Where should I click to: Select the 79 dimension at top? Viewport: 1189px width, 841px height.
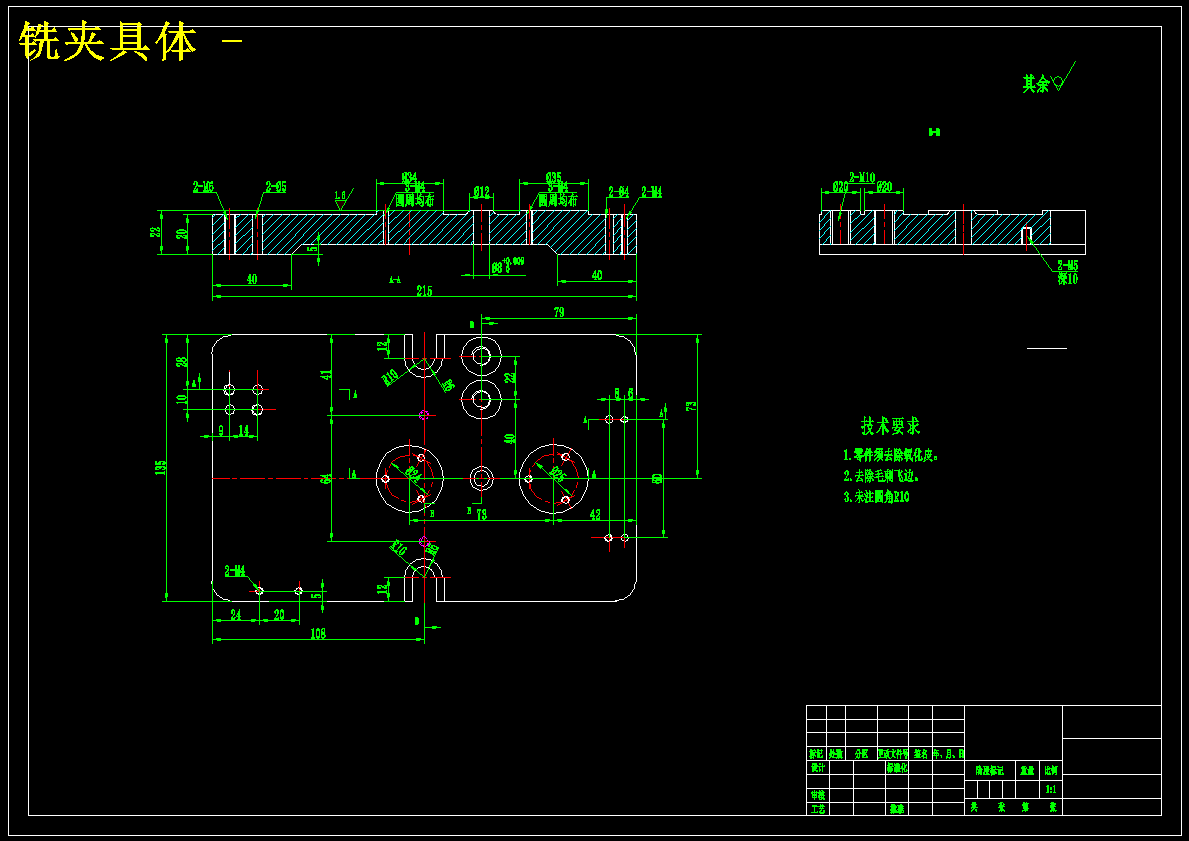tap(559, 312)
